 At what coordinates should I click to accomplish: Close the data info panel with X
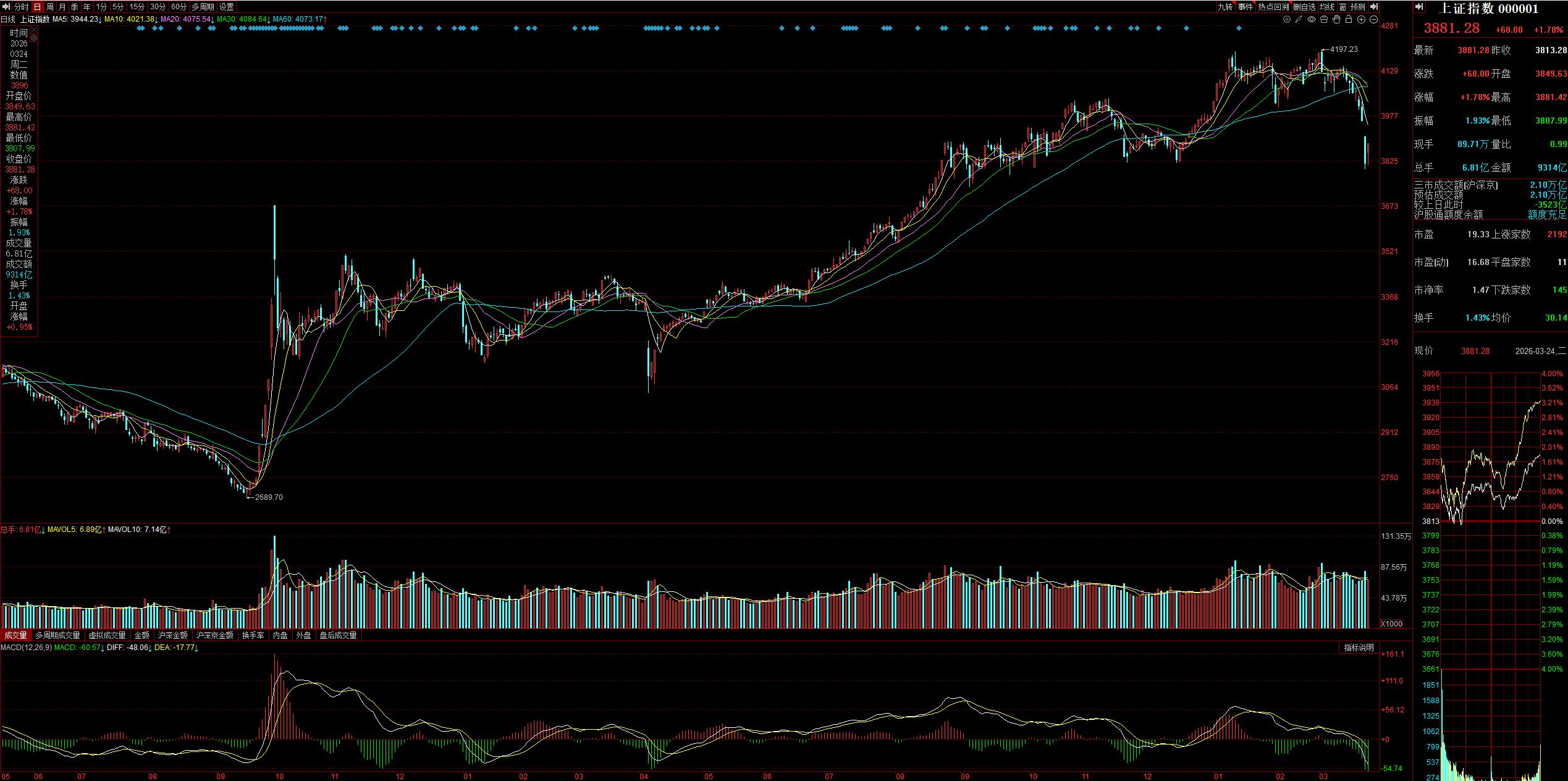34,30
